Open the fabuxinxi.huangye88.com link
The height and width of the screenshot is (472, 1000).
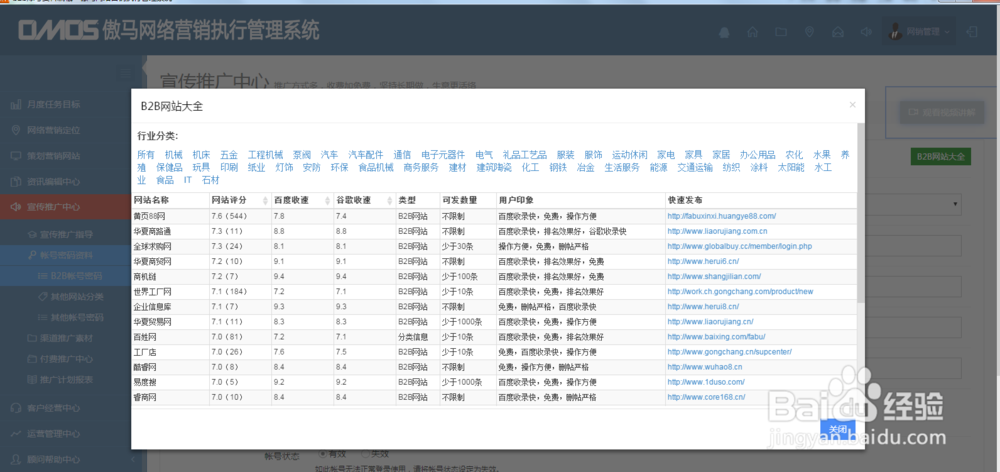721,216
